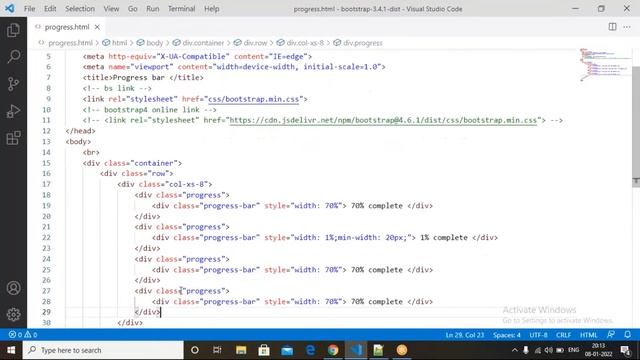Open the ENG input language indicator
This screenshot has width=640, height=360.
tap(573, 350)
